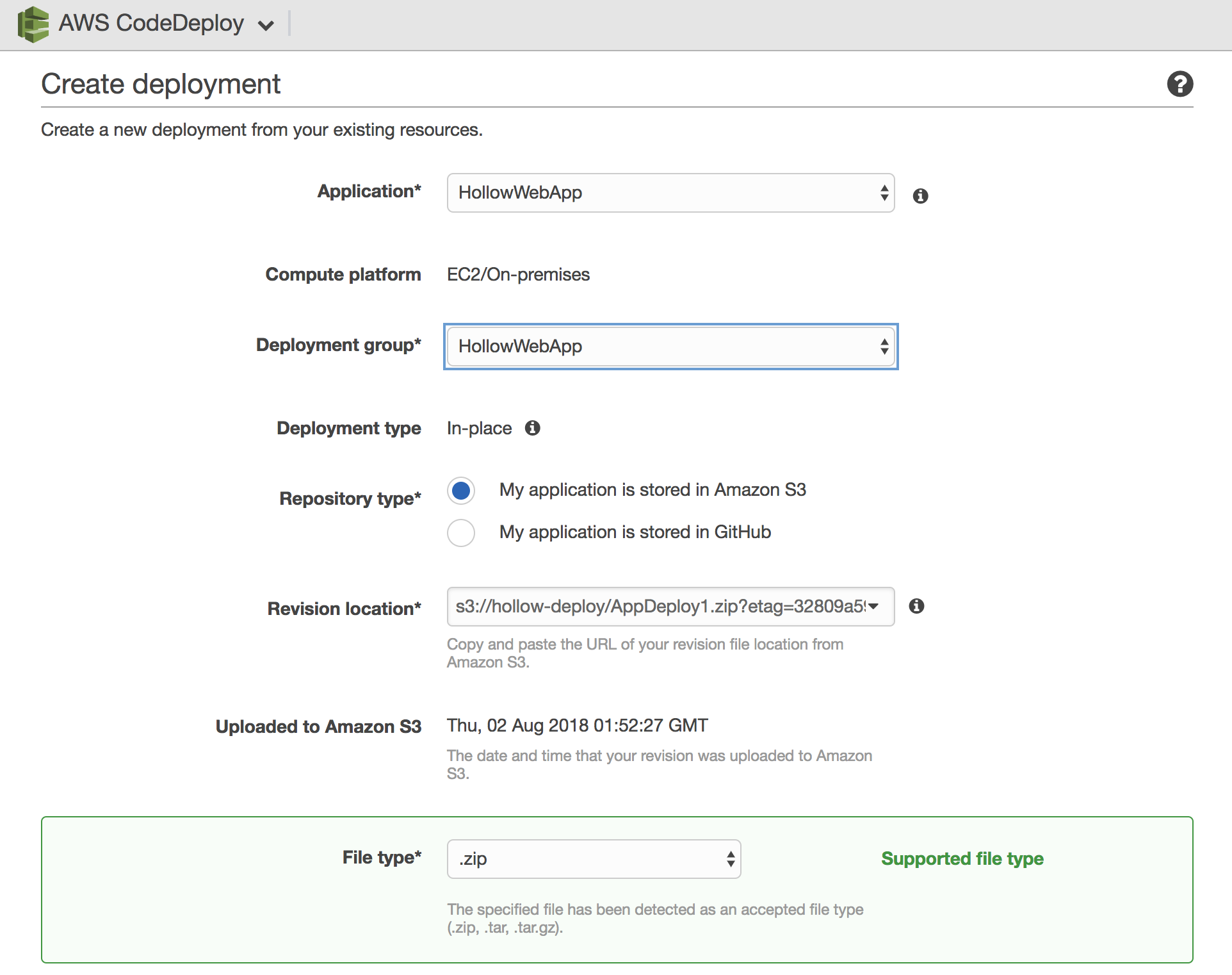Click AWS CodeDeploy header title
1232x975 pixels.
pos(151,23)
